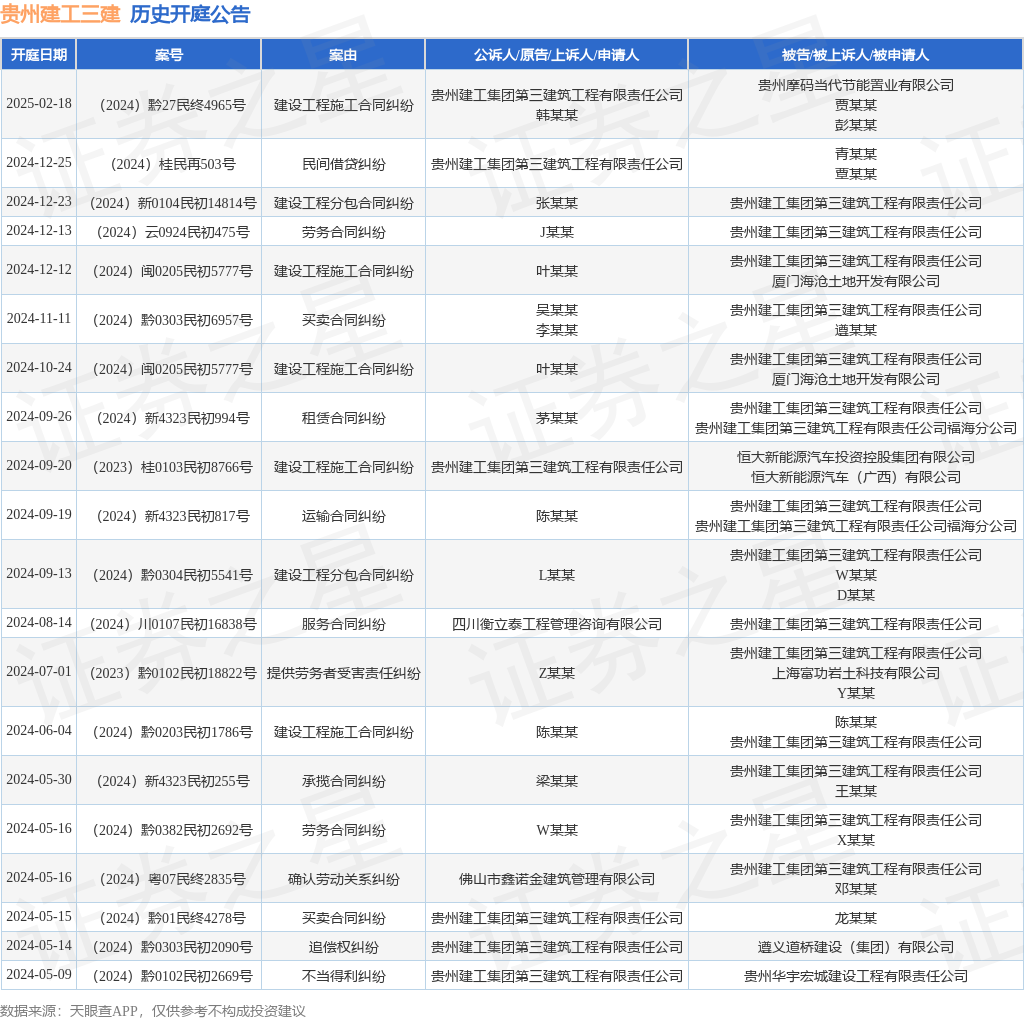This screenshot has width=1024, height=1020.
Task: Click 遵义道桥建设（集团）有限公司 defendant
Action: [x=856, y=947]
